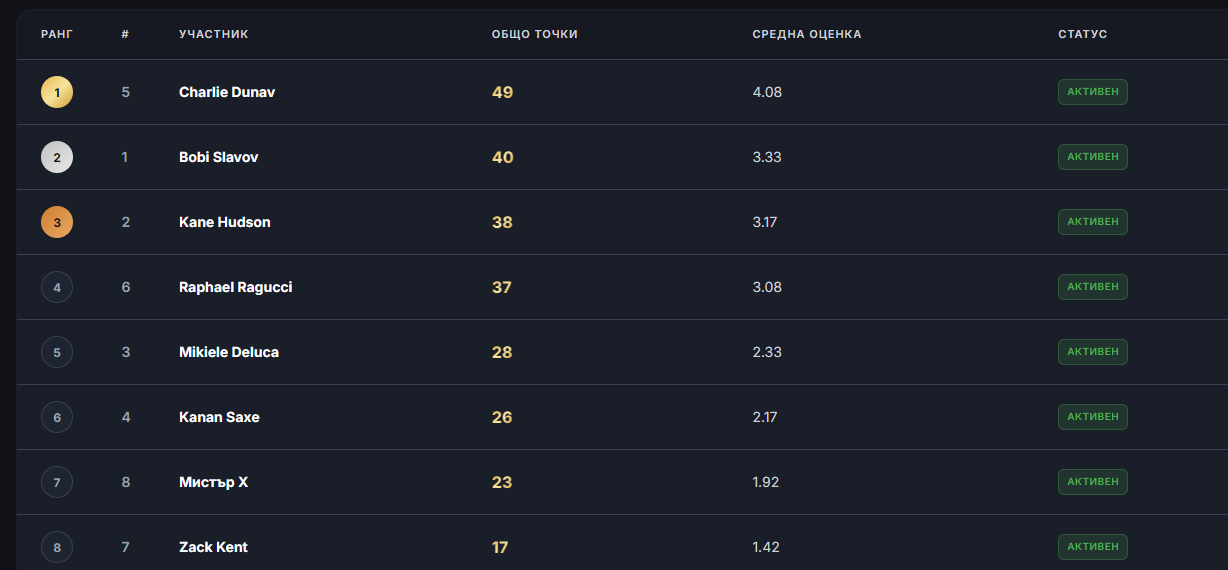This screenshot has width=1228, height=570.
Task: Click the rank 8 circle badge
Action: [x=57, y=547]
